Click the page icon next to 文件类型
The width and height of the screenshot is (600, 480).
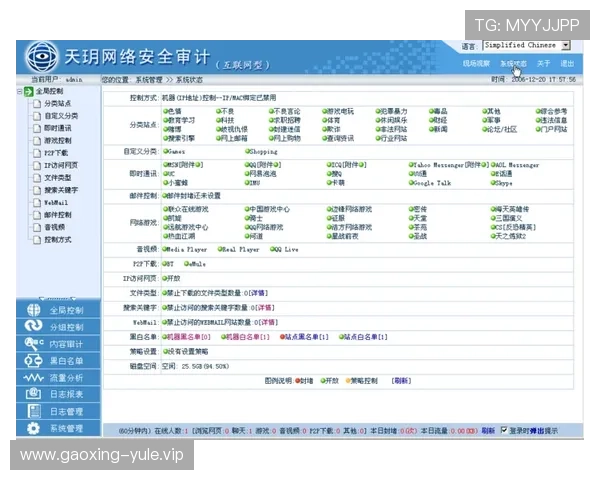tap(37, 178)
